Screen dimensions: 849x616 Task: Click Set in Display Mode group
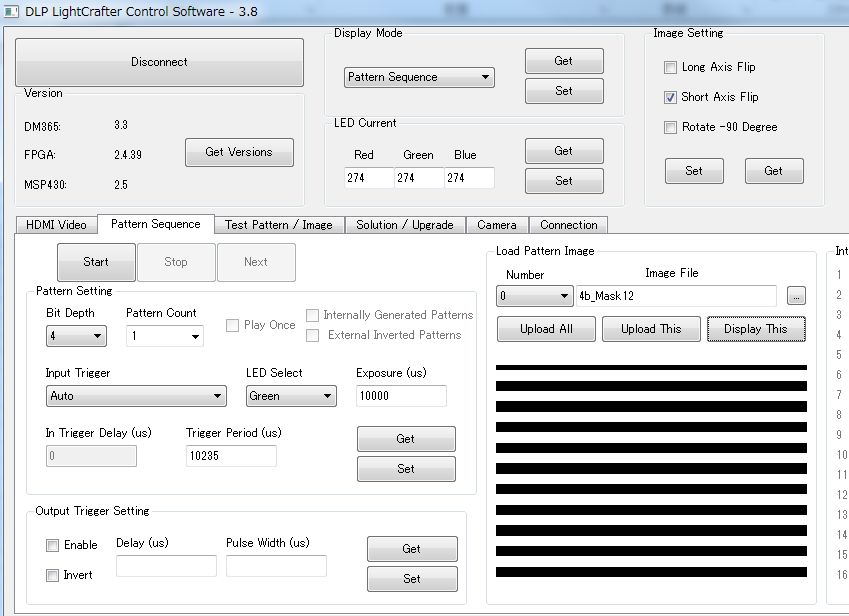click(x=564, y=90)
